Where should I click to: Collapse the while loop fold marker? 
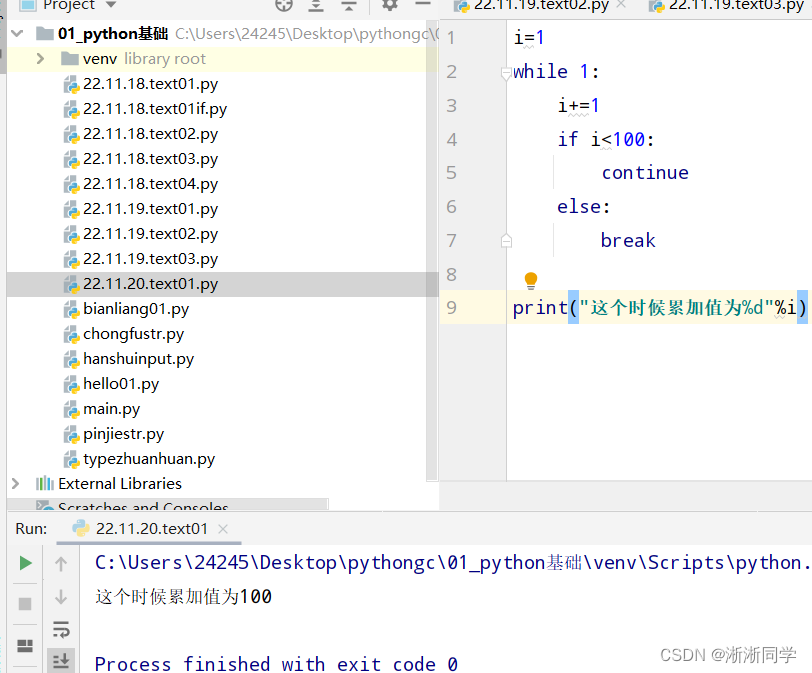pyautogui.click(x=506, y=74)
